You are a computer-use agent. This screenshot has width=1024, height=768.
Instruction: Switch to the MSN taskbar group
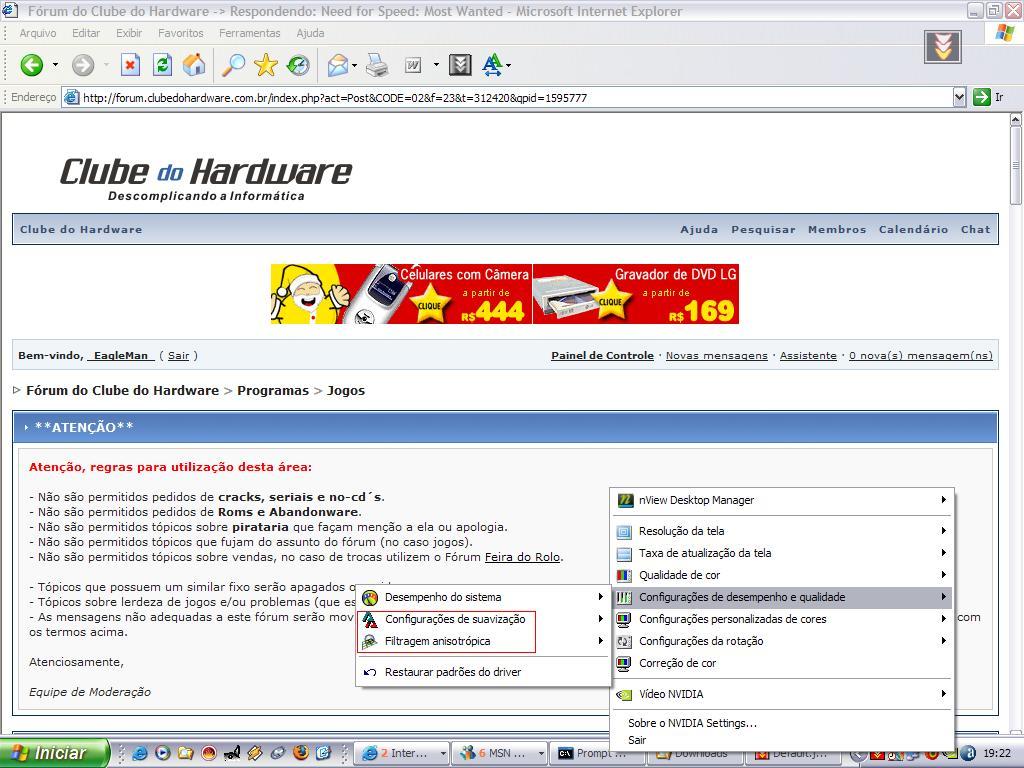pos(500,753)
